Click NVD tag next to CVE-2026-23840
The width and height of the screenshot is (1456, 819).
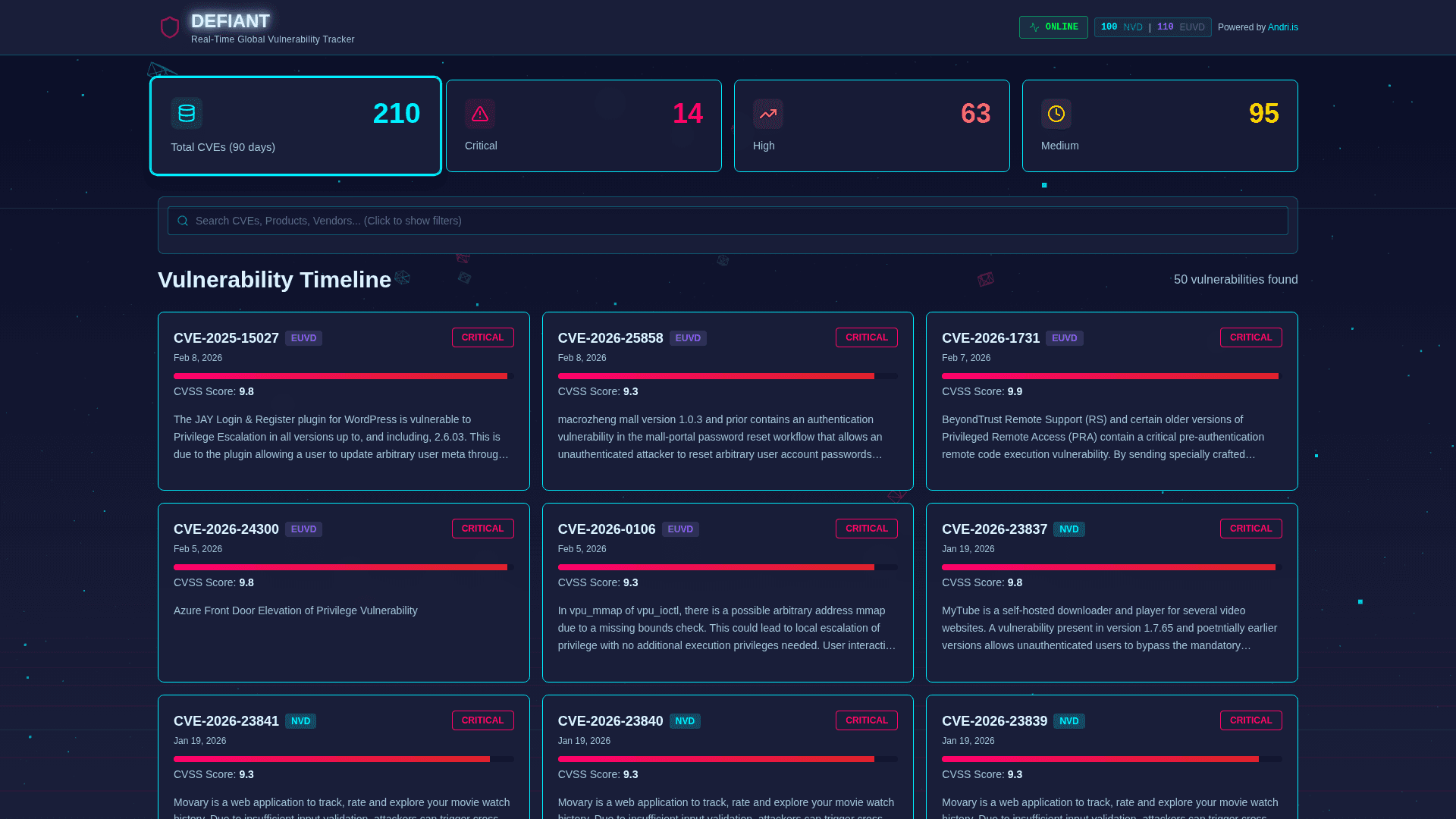coord(685,721)
